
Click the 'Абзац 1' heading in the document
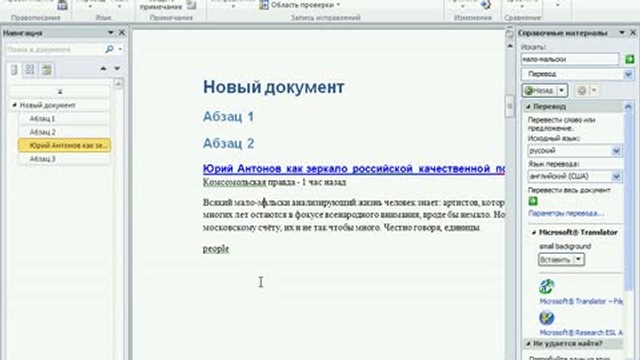(x=228, y=117)
